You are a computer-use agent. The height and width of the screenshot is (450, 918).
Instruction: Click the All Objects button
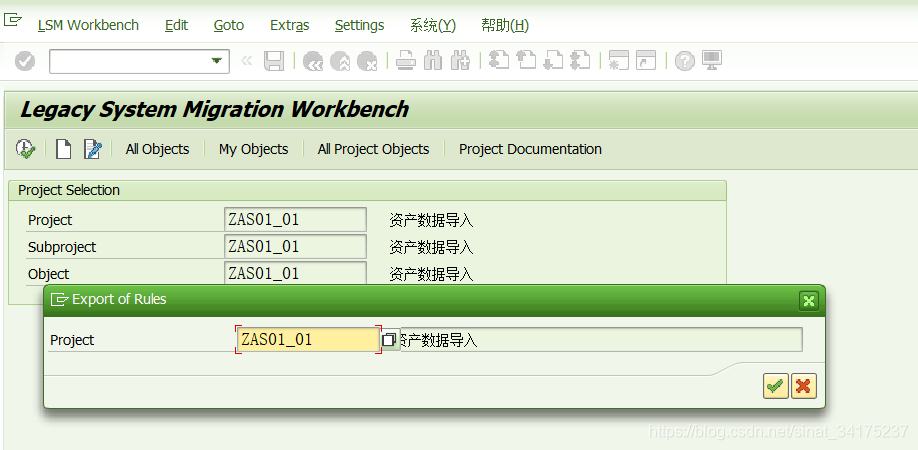click(157, 149)
